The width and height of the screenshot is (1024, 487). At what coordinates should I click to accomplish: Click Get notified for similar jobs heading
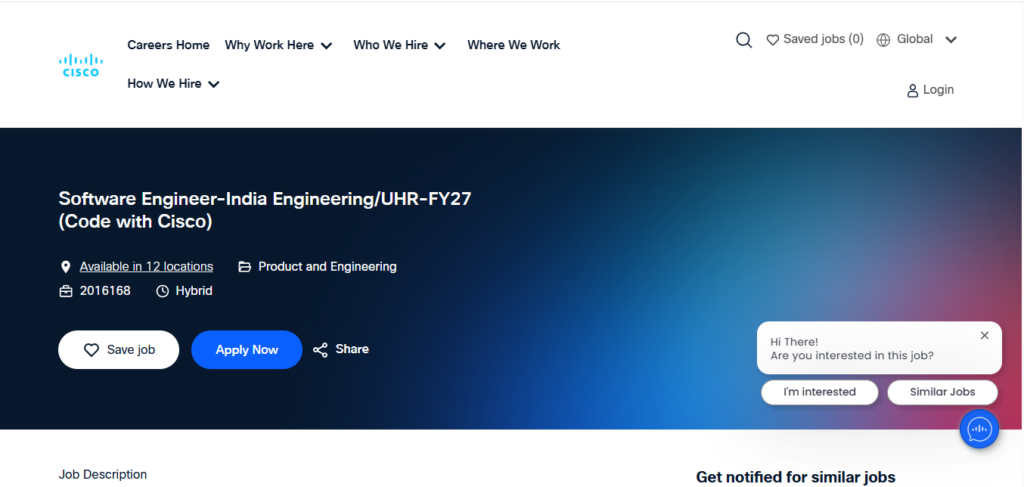[x=795, y=477]
